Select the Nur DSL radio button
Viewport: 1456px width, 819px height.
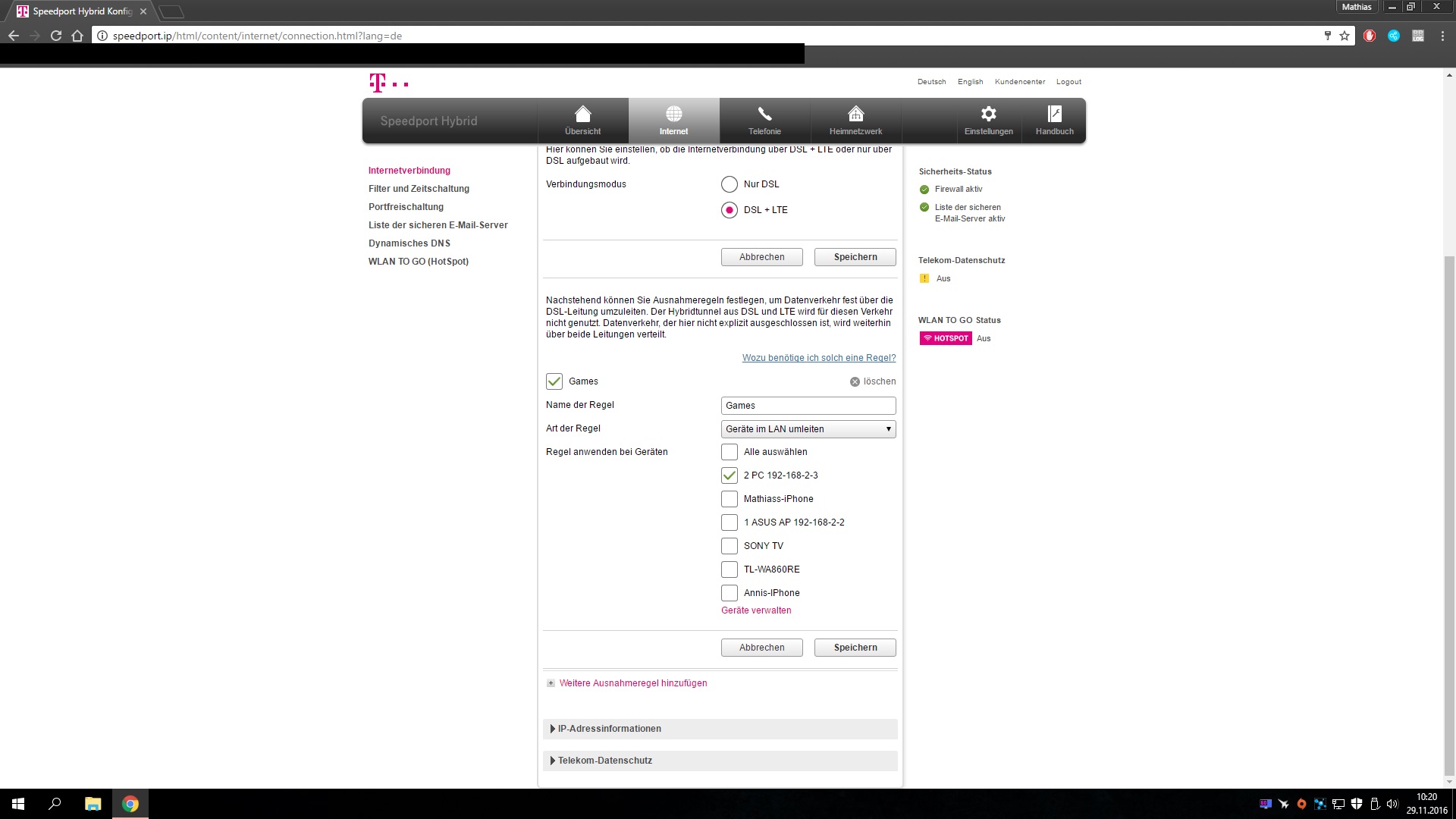click(x=730, y=184)
